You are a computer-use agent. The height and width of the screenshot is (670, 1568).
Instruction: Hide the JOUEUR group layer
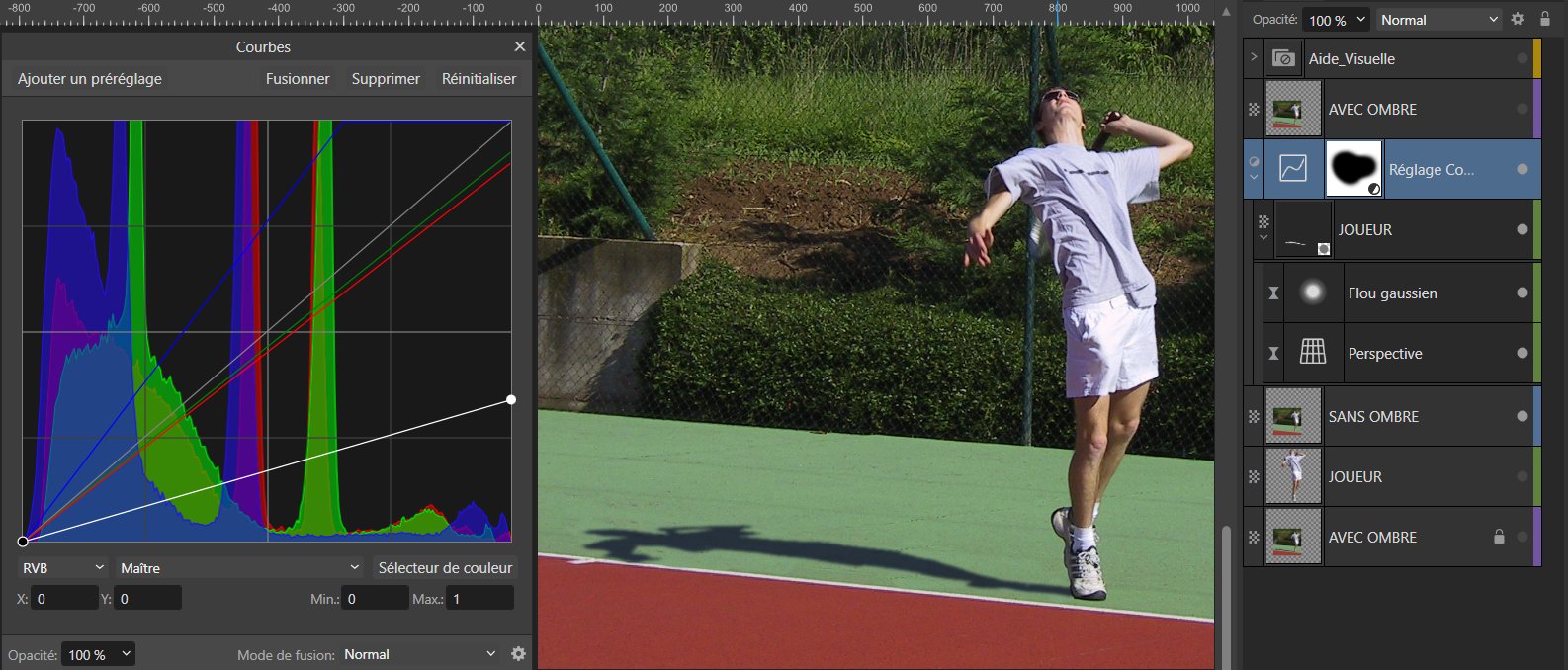tap(1523, 229)
